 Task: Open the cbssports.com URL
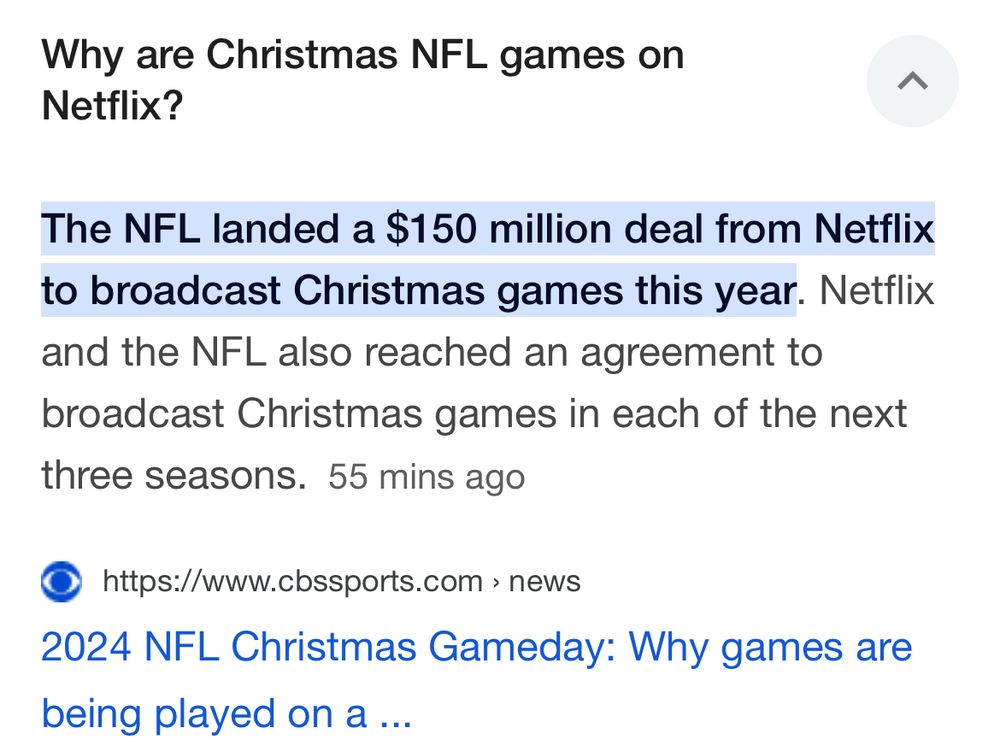[x=293, y=582]
